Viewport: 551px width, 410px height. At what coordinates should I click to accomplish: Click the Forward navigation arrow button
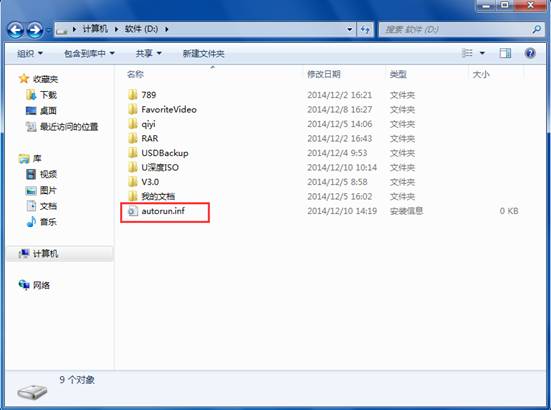pos(35,30)
